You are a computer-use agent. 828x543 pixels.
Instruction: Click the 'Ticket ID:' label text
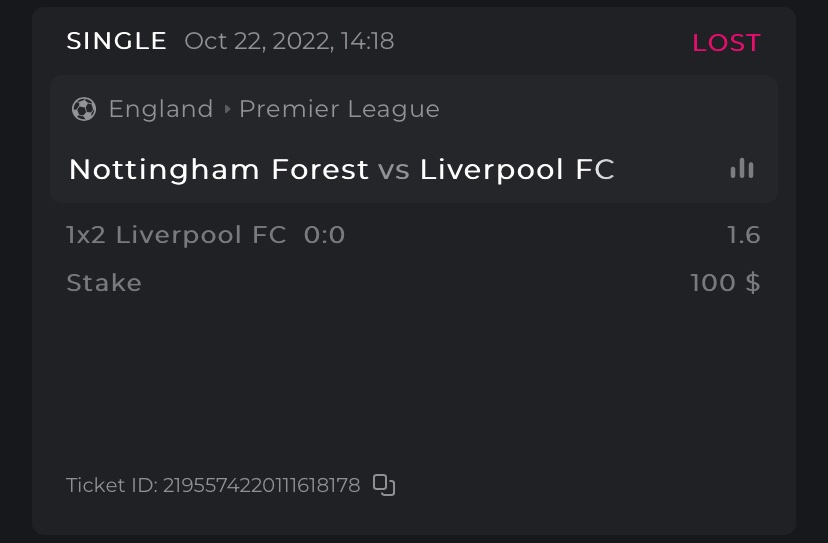(x=111, y=486)
